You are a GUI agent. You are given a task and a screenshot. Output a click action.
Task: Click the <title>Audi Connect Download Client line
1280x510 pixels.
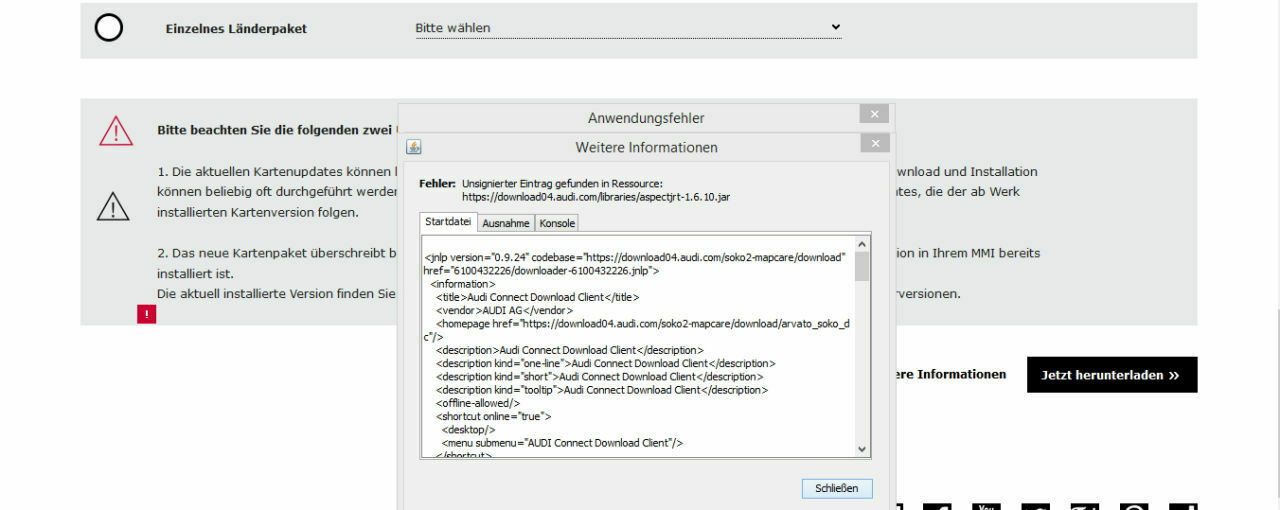[537, 297]
